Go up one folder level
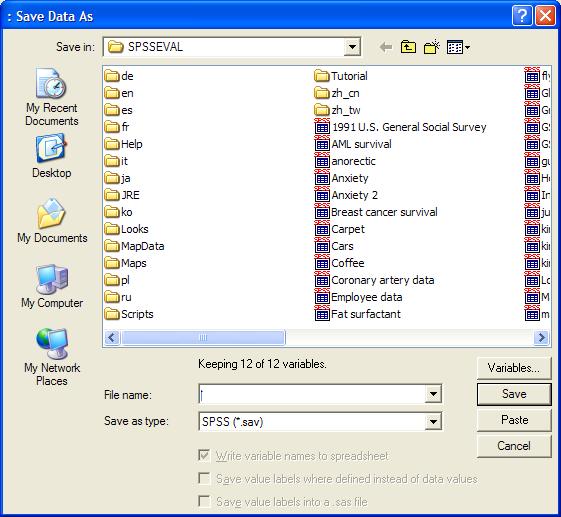Screen dimensions: 561x517 tap(408, 47)
